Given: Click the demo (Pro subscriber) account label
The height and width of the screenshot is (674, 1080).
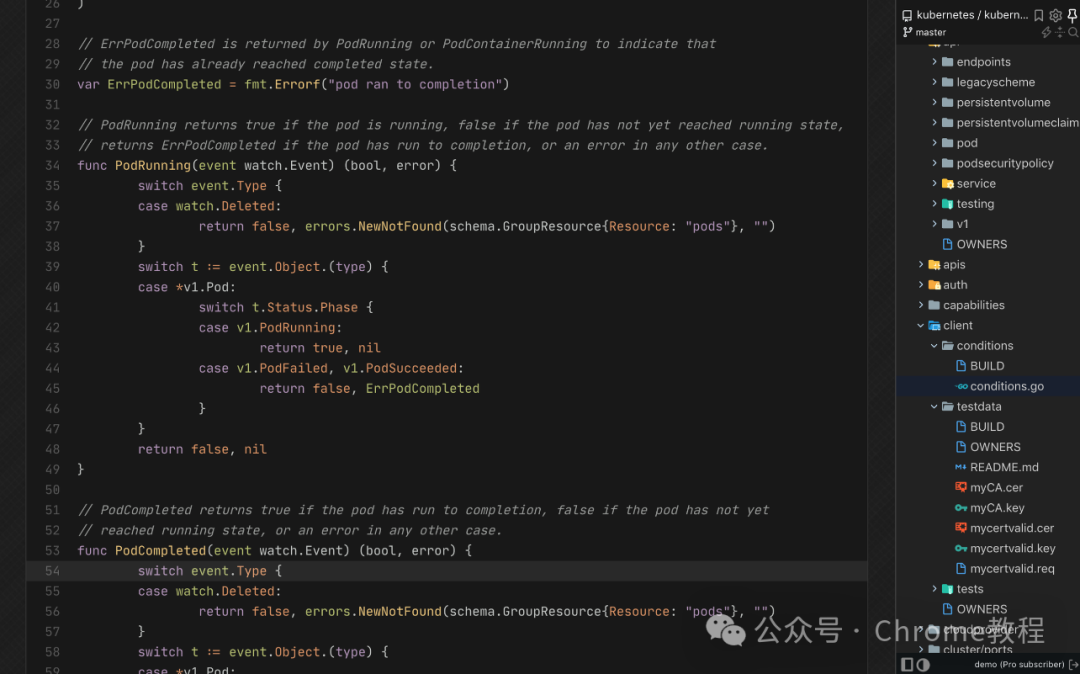Looking at the screenshot, I should [1019, 664].
